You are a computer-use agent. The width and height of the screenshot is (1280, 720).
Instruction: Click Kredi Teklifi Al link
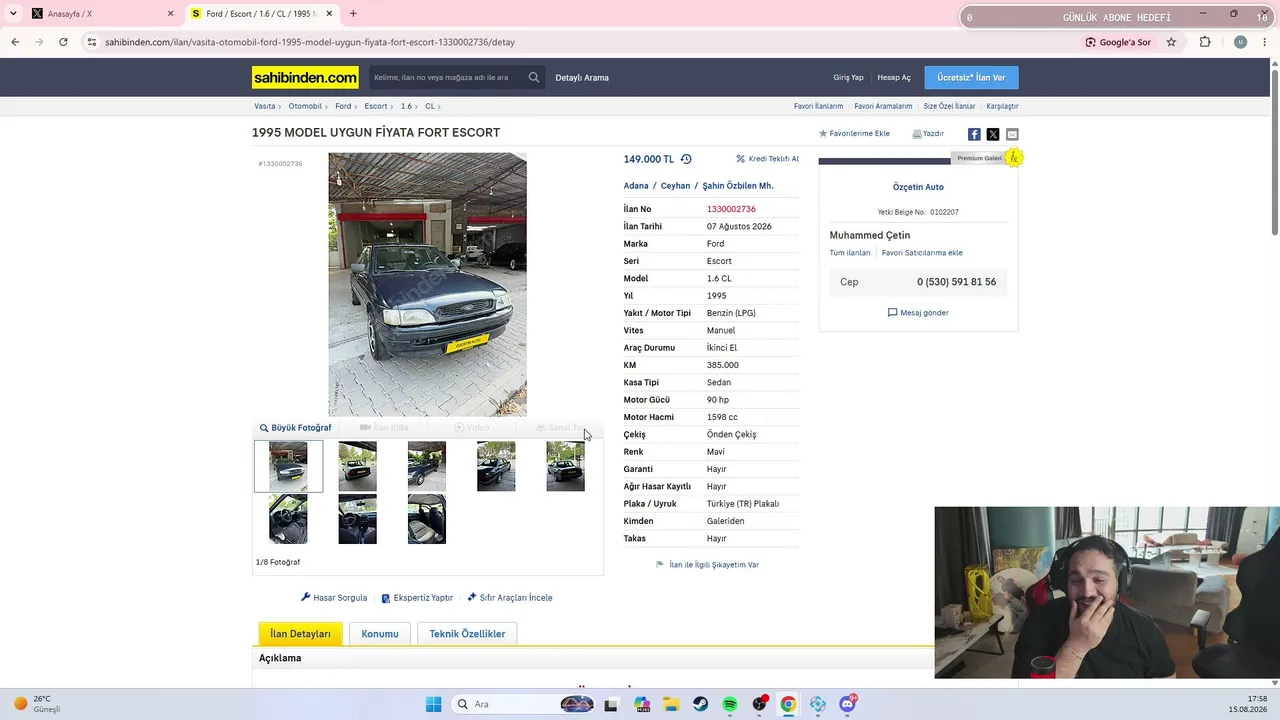click(767, 159)
